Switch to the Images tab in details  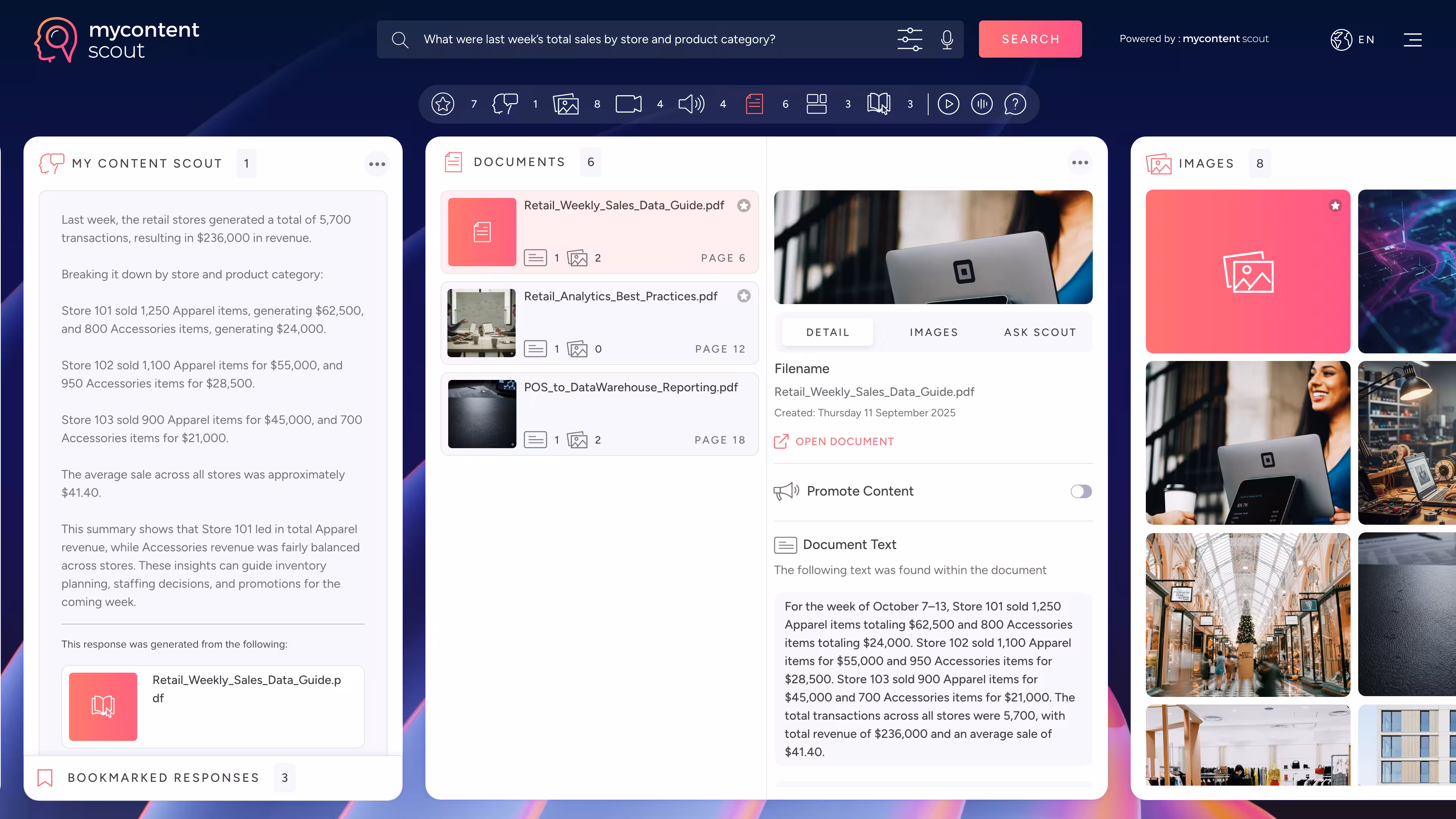pyautogui.click(x=934, y=333)
